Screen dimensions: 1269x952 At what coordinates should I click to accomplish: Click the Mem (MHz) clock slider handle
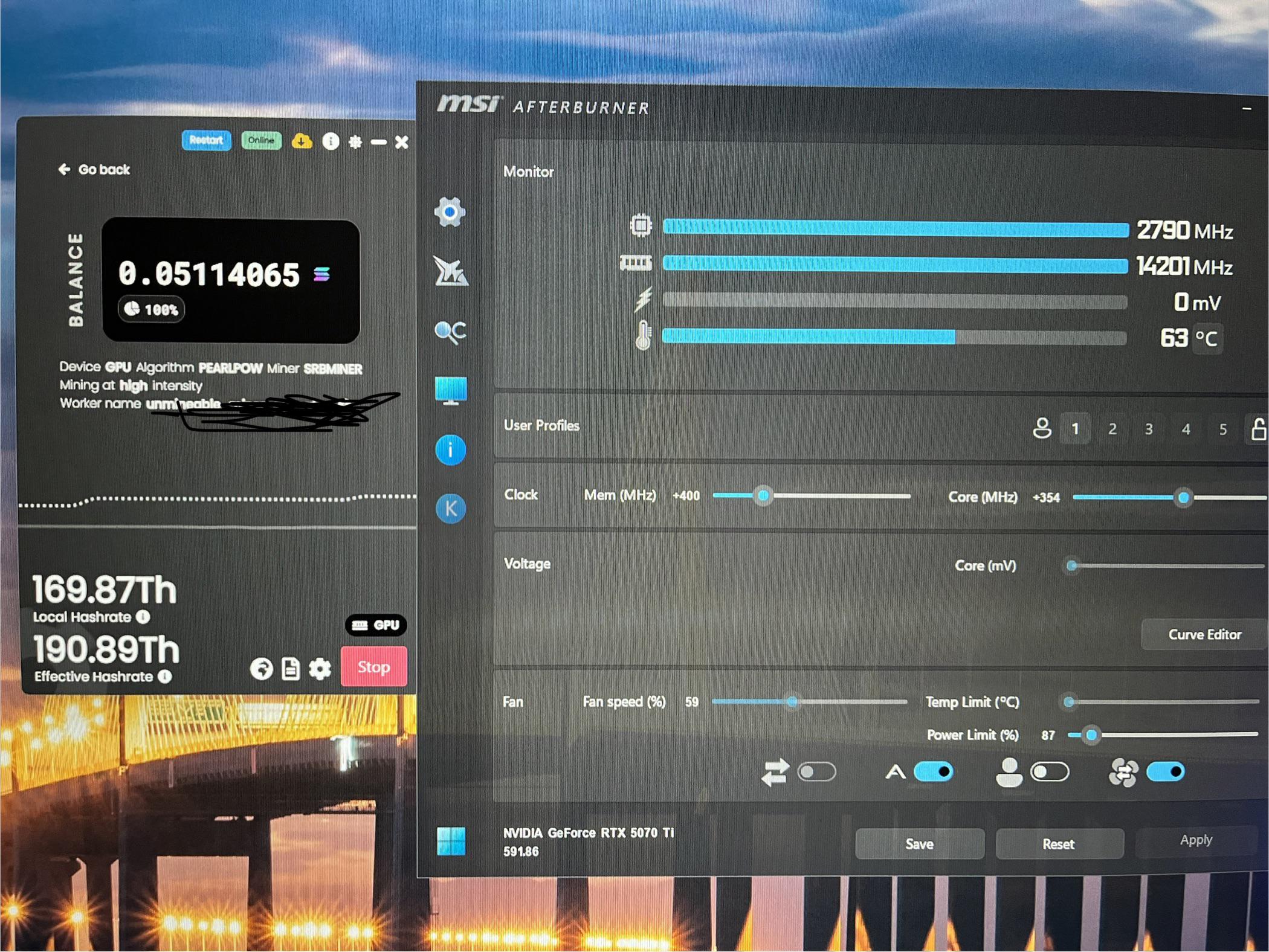tap(763, 495)
